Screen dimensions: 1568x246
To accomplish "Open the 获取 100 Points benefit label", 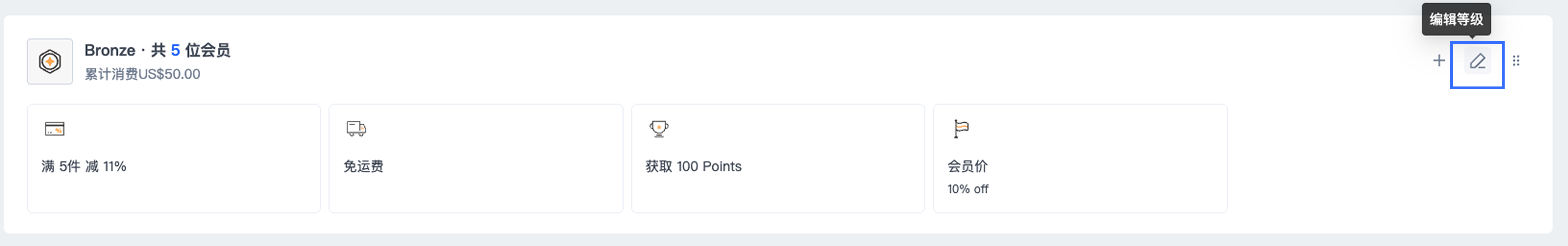I will (693, 166).
